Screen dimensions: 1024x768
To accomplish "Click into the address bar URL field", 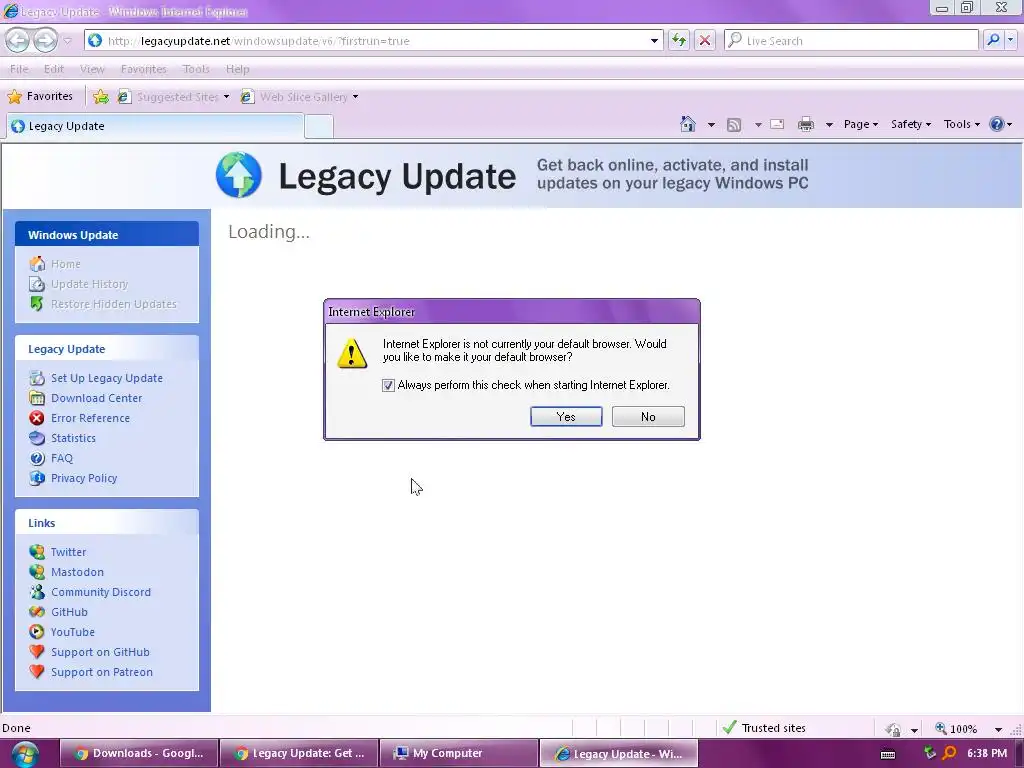I will 372,40.
